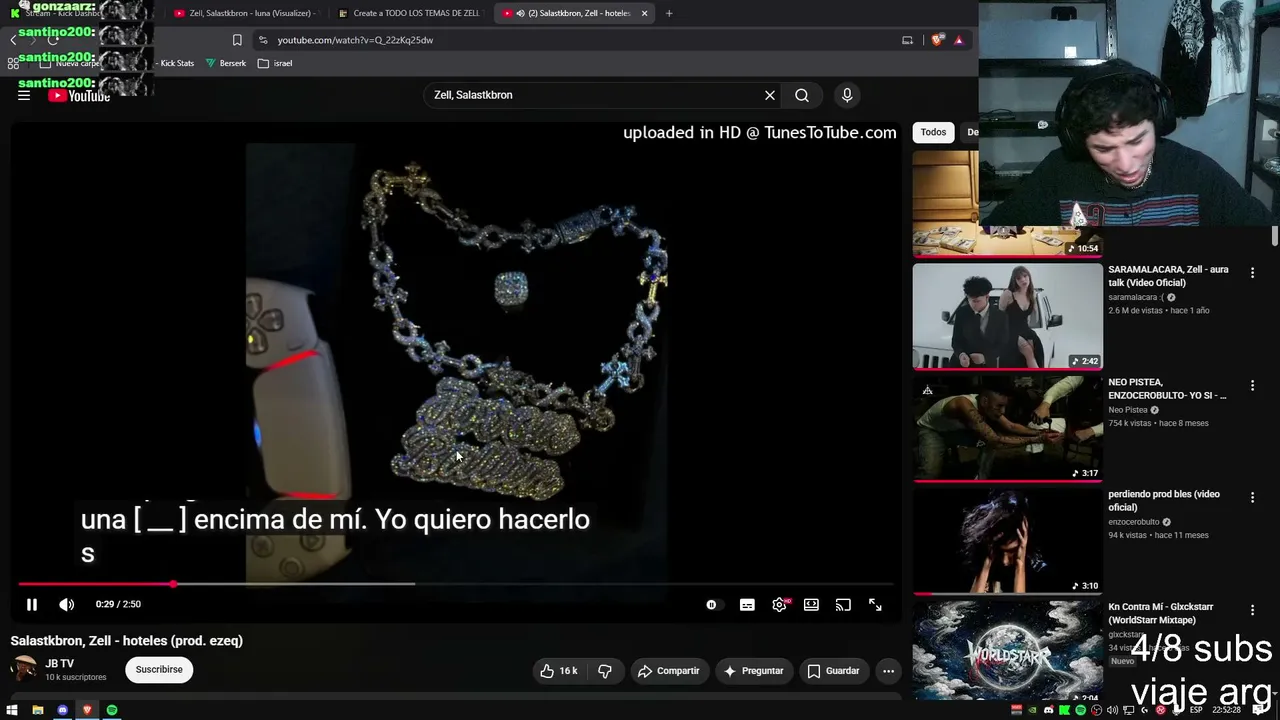Screen dimensions: 1280x720
Task: Switch to theater mode
Action: tap(811, 605)
